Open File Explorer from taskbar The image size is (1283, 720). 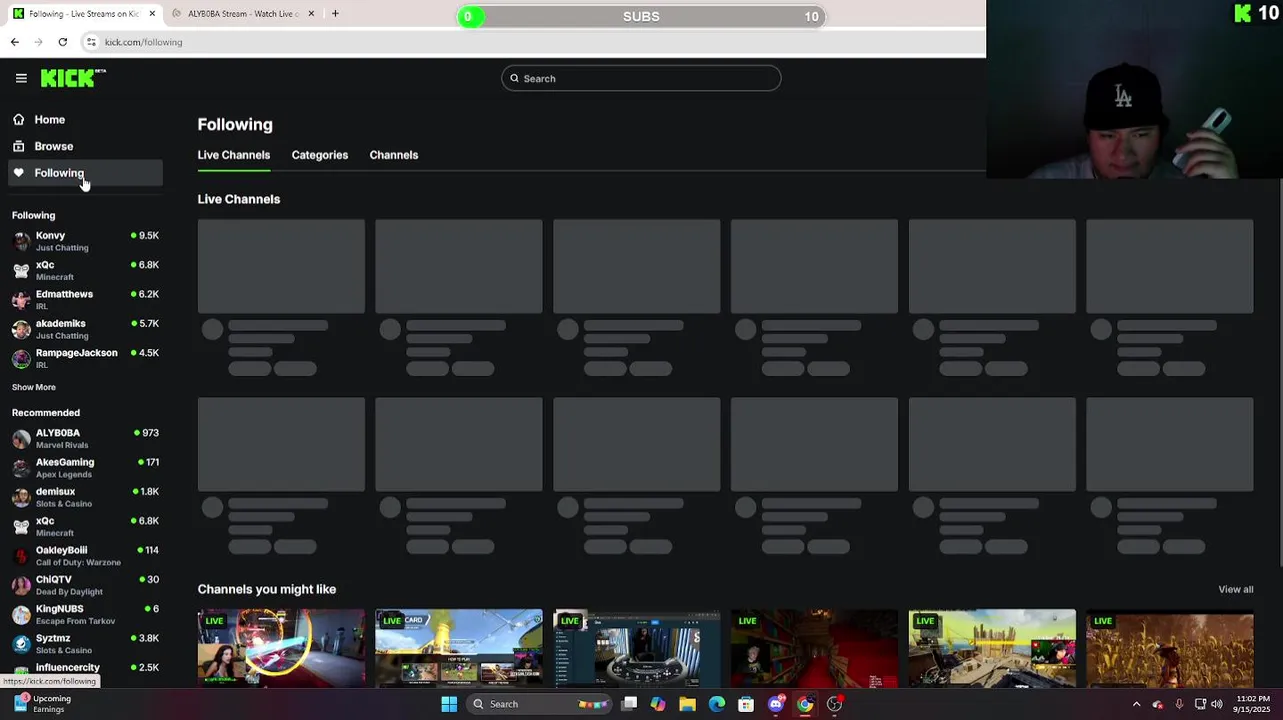(687, 704)
